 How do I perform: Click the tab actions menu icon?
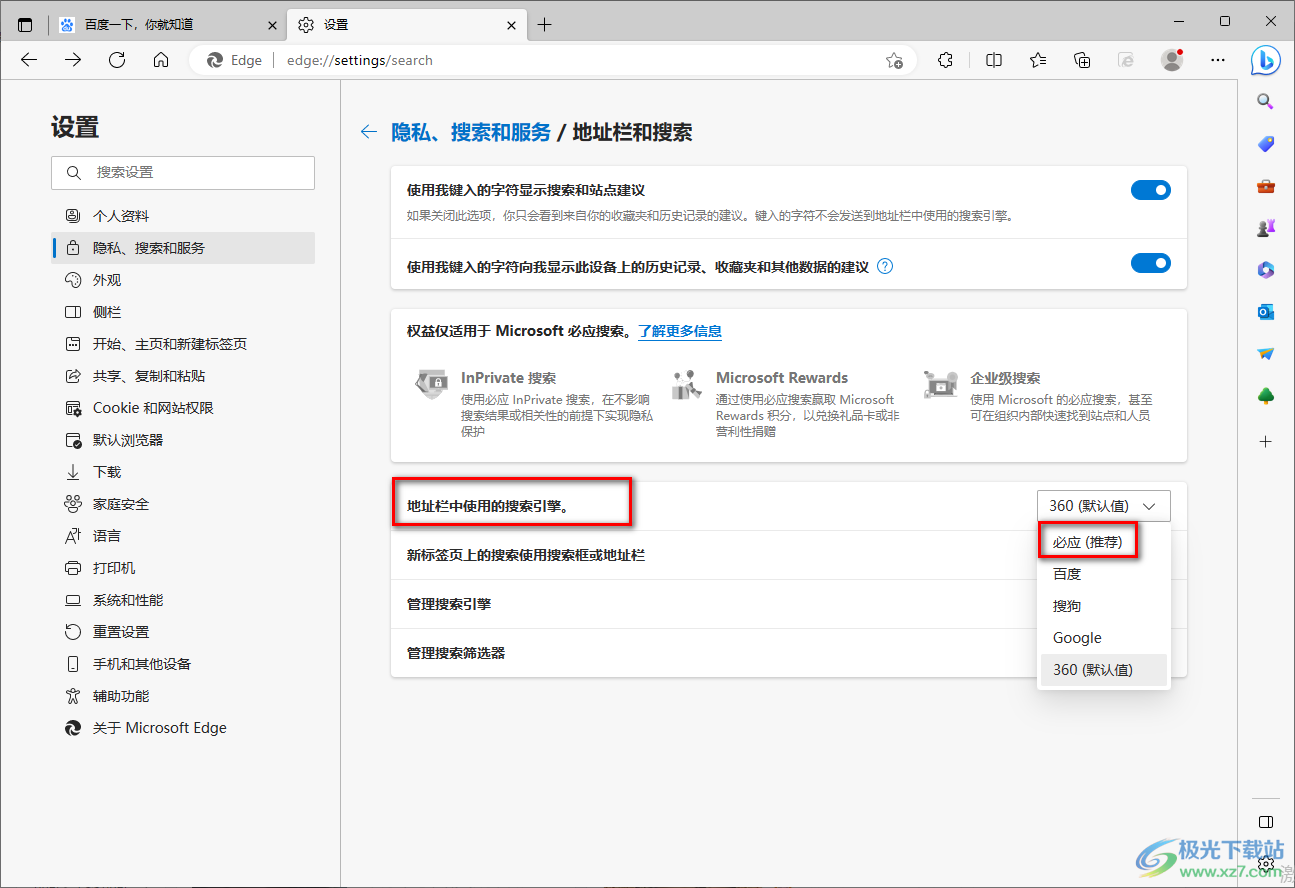pos(25,25)
